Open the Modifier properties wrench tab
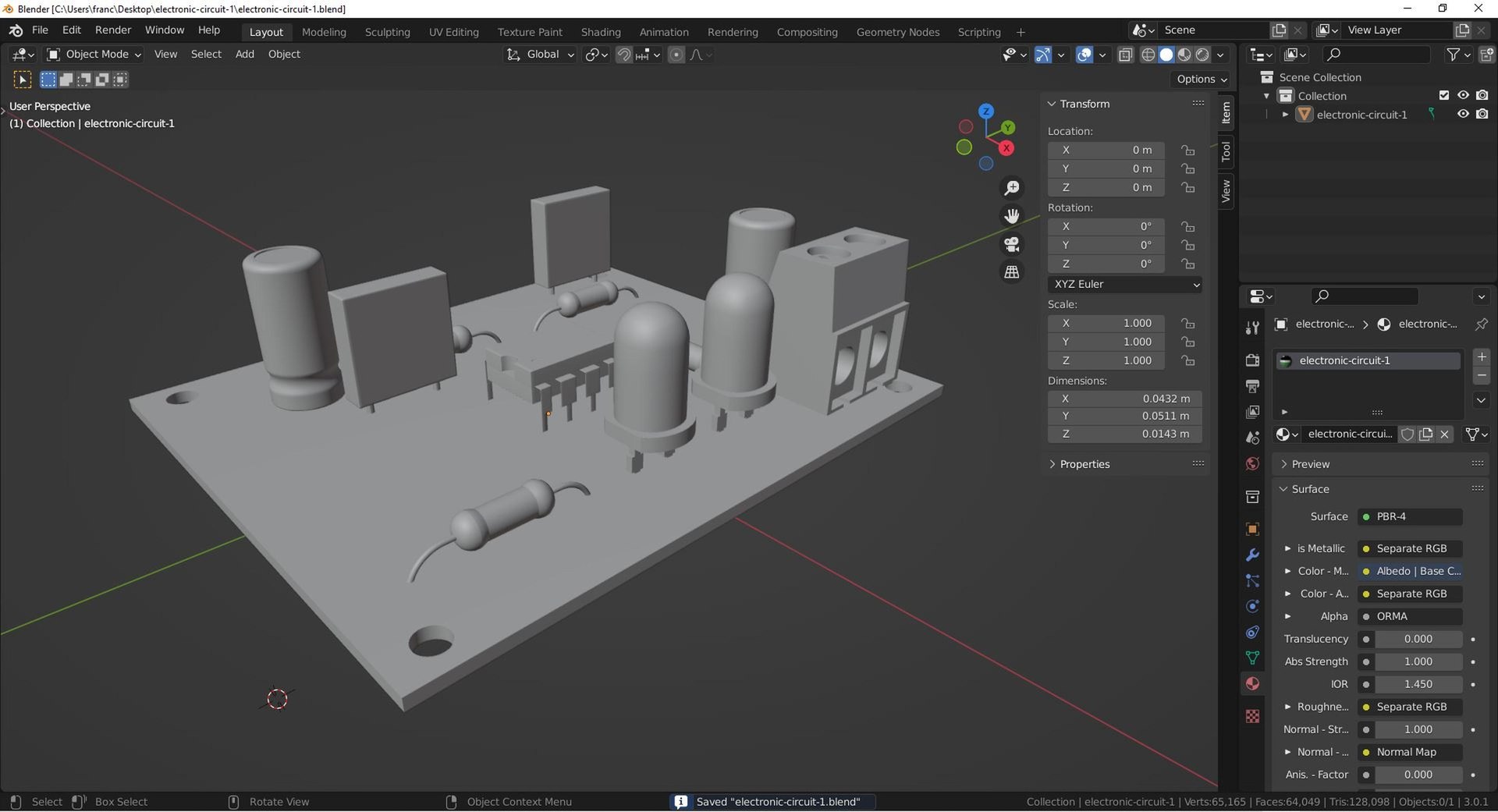The width and height of the screenshot is (1498, 812). pos(1252,555)
